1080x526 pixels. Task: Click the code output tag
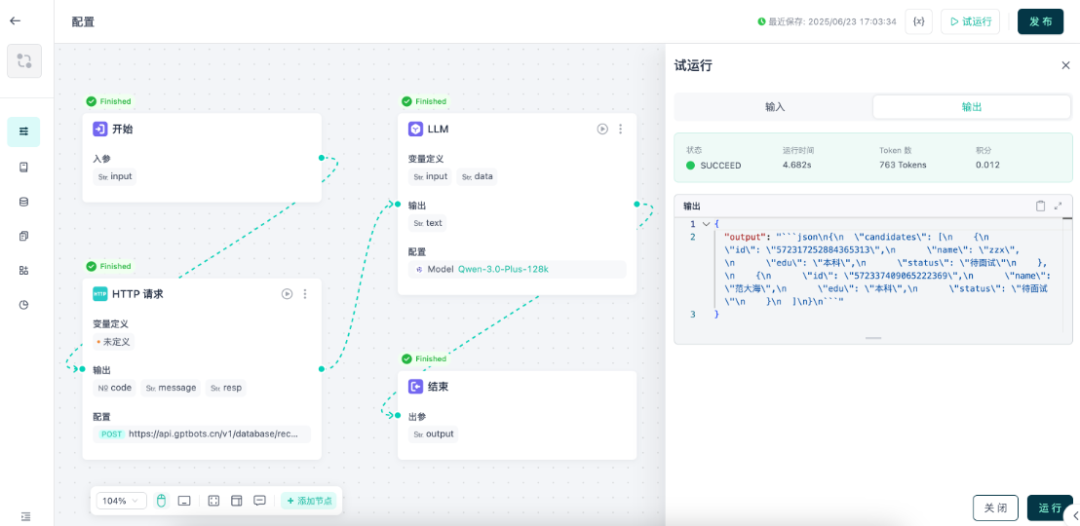(x=115, y=388)
